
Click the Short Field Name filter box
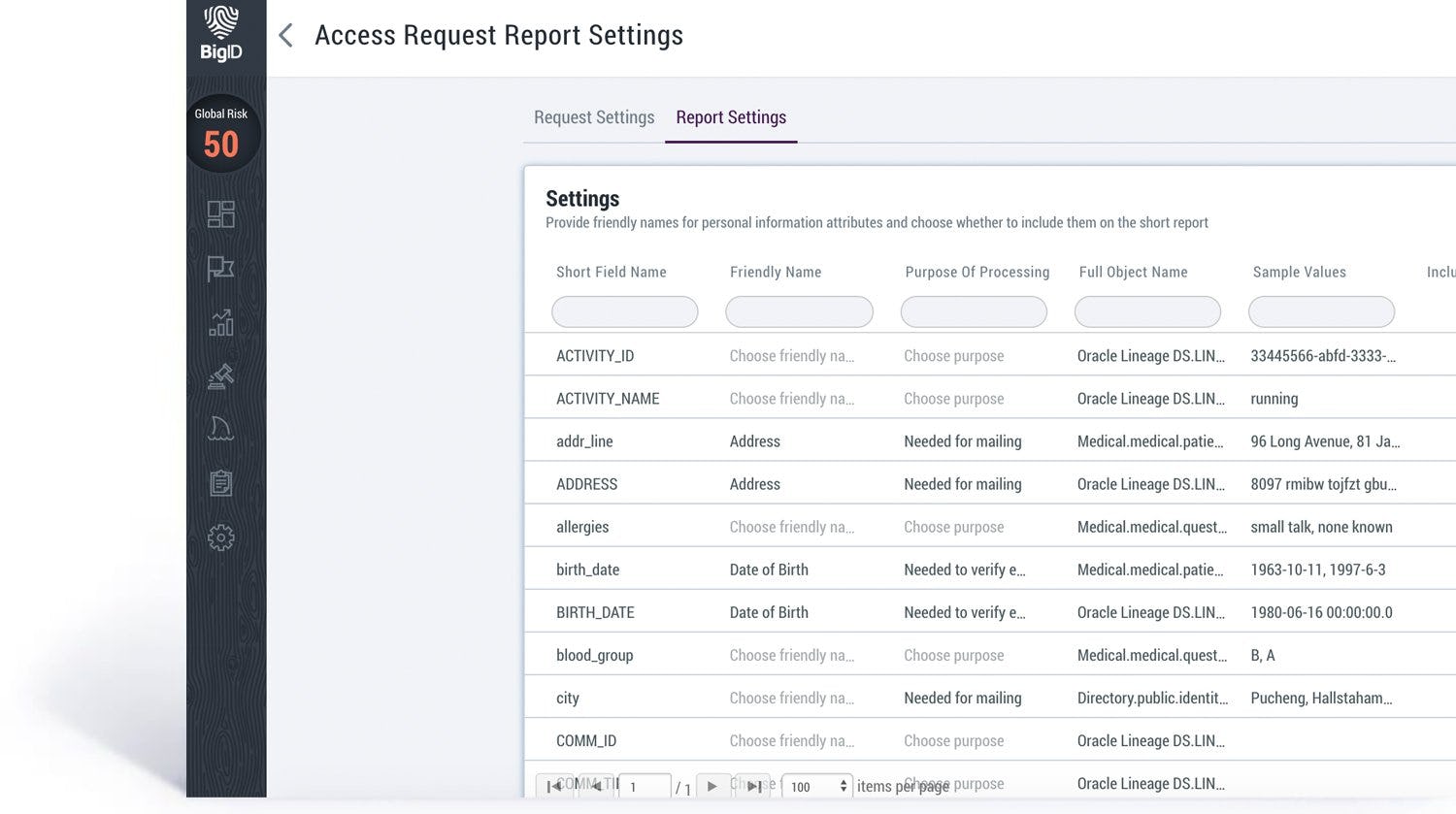pyautogui.click(x=624, y=310)
